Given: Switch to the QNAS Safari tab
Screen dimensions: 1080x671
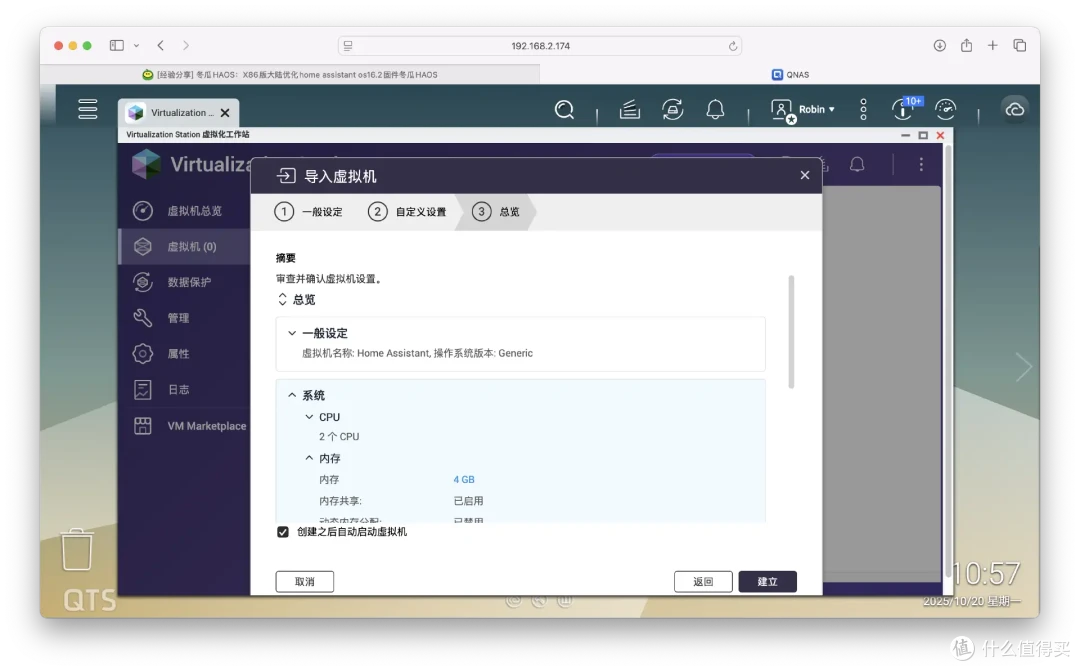Looking at the screenshot, I should point(790,74).
